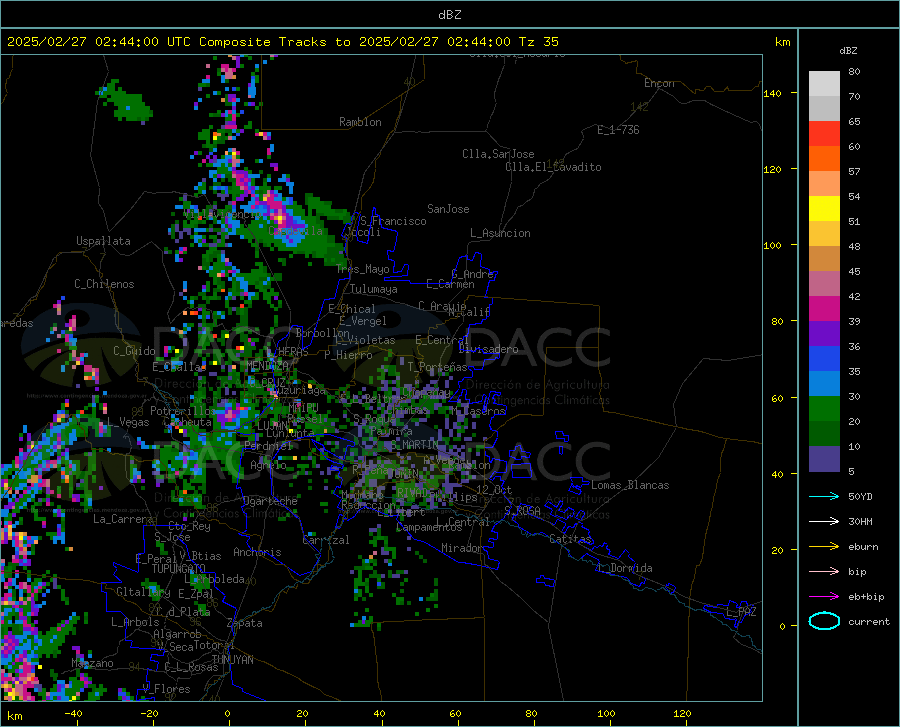Click the 'Lomas_Blancas' map label
The width and height of the screenshot is (900, 727).
tap(630, 485)
